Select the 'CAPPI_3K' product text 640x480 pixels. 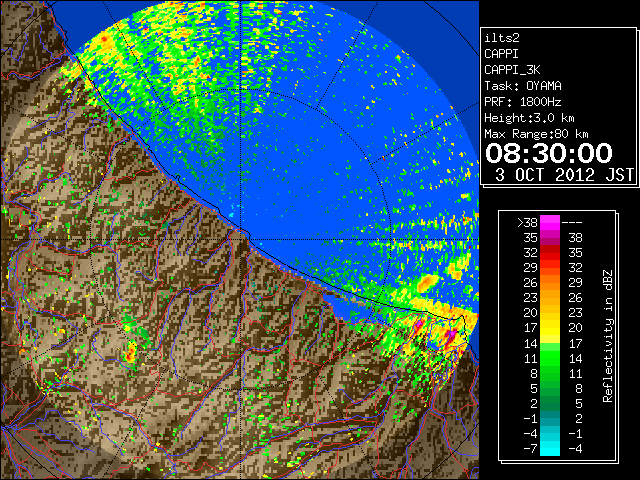point(512,70)
